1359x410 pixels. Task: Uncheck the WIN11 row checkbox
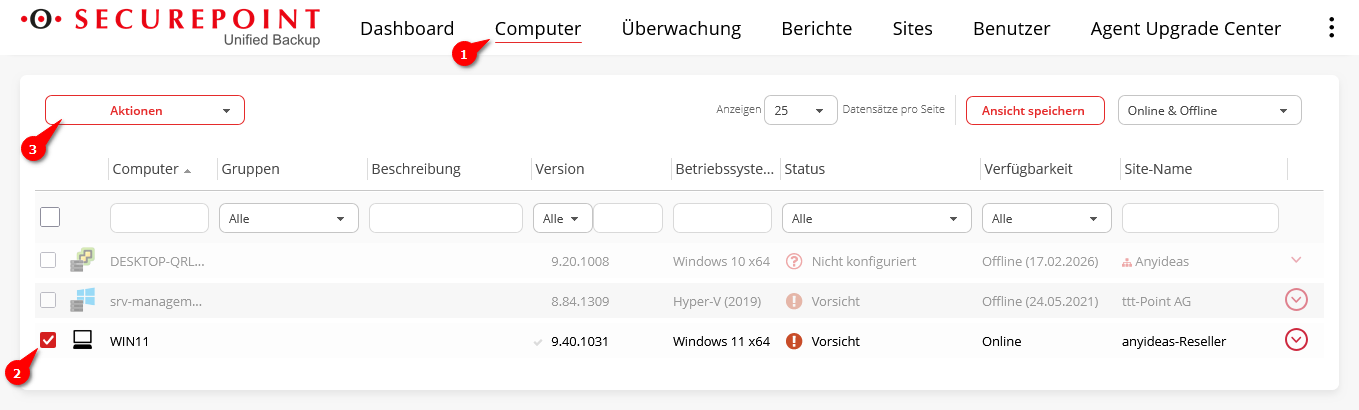point(48,341)
